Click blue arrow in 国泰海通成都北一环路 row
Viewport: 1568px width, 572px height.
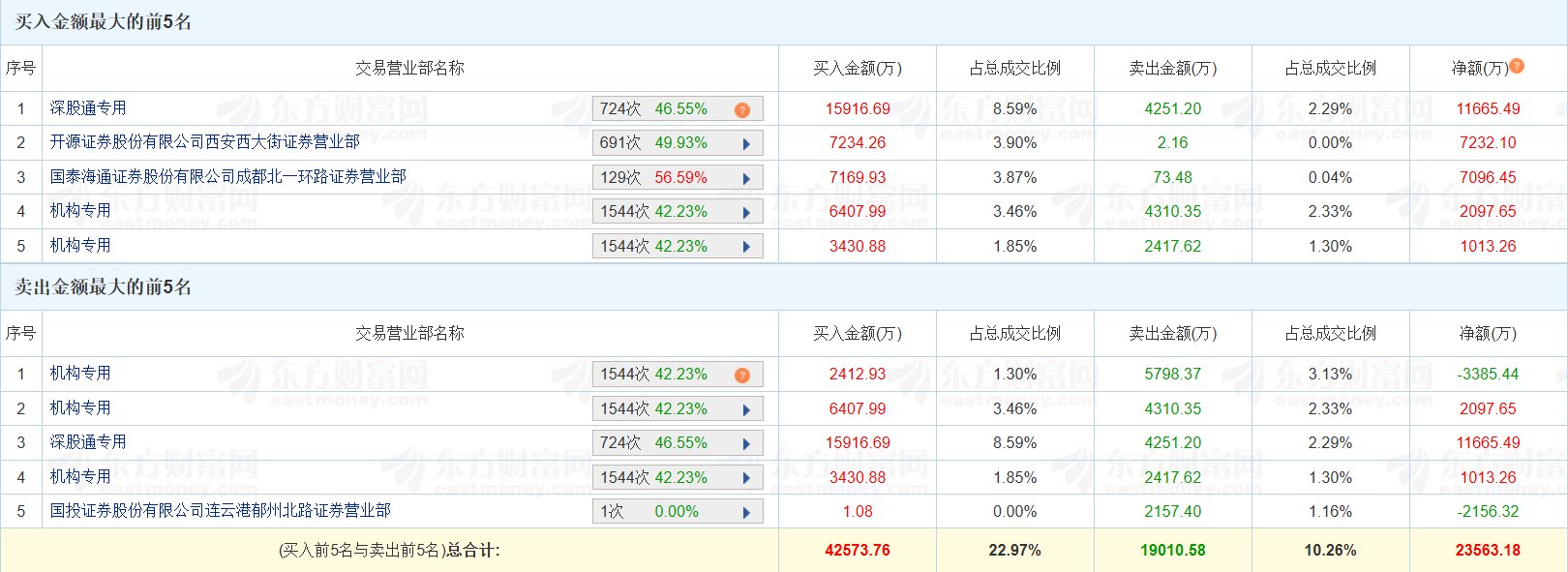(x=746, y=179)
